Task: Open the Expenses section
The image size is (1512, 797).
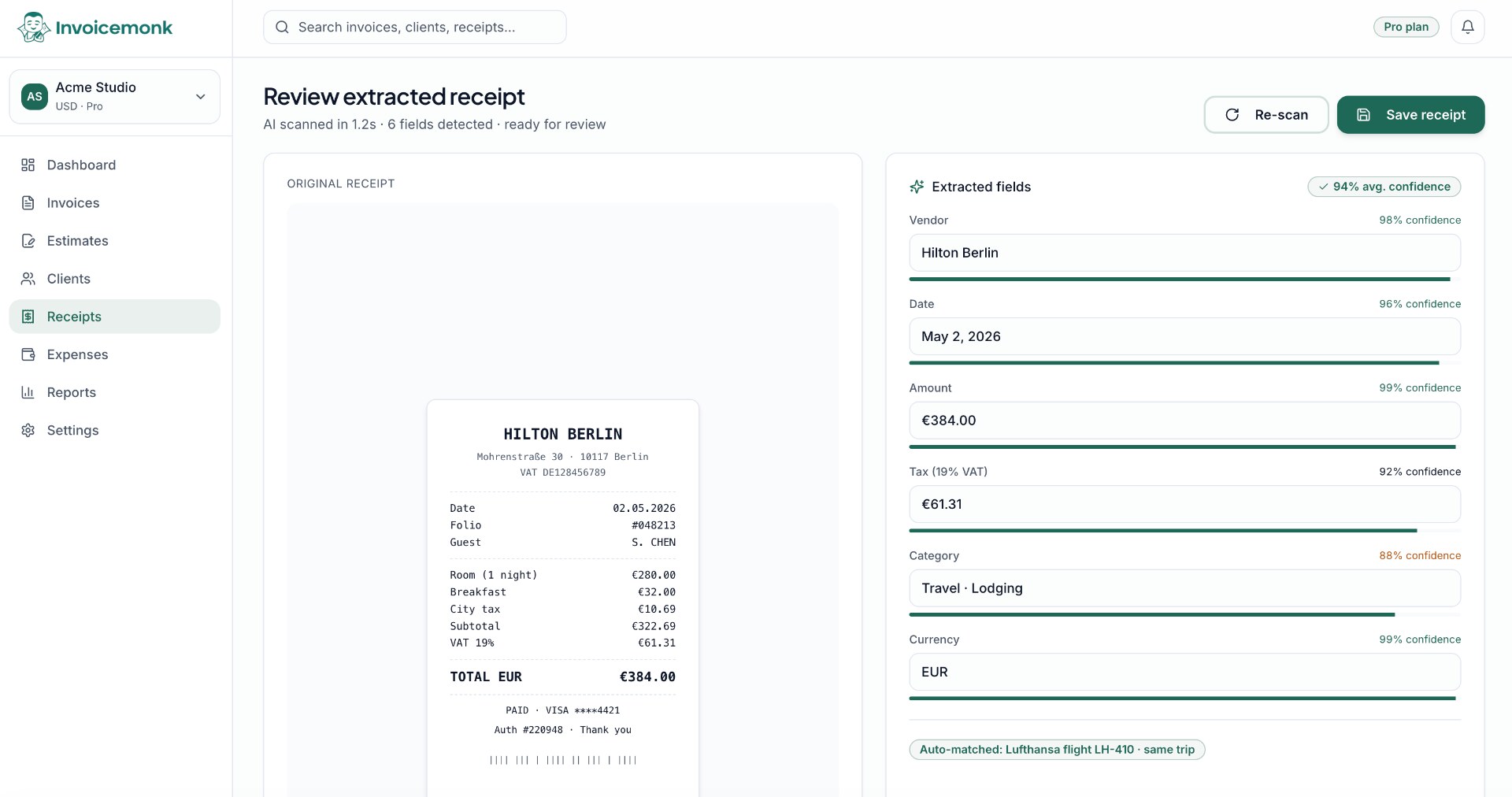Action: pos(115,354)
